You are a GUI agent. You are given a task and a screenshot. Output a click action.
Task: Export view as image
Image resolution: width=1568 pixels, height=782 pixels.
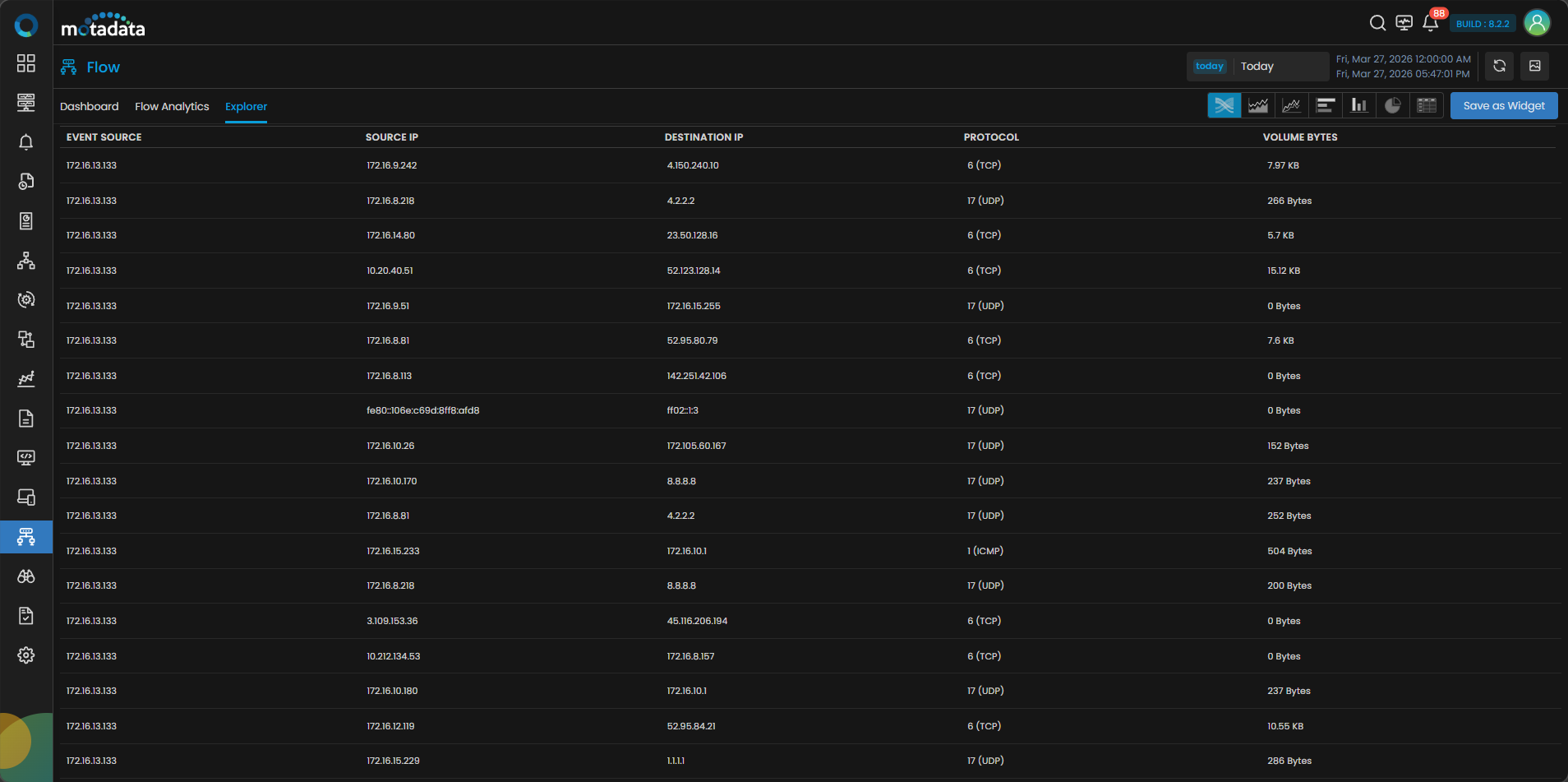(1534, 66)
